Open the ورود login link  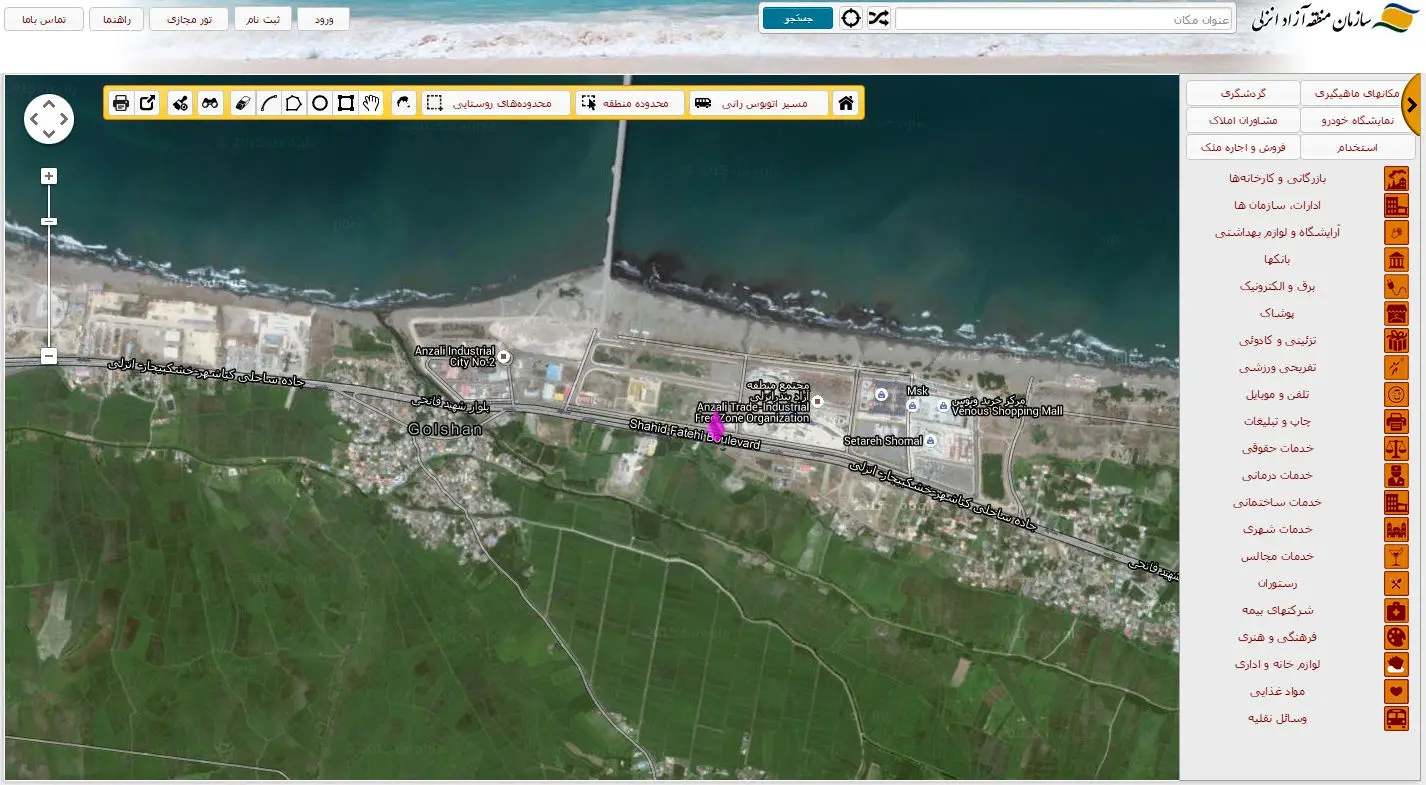point(323,19)
